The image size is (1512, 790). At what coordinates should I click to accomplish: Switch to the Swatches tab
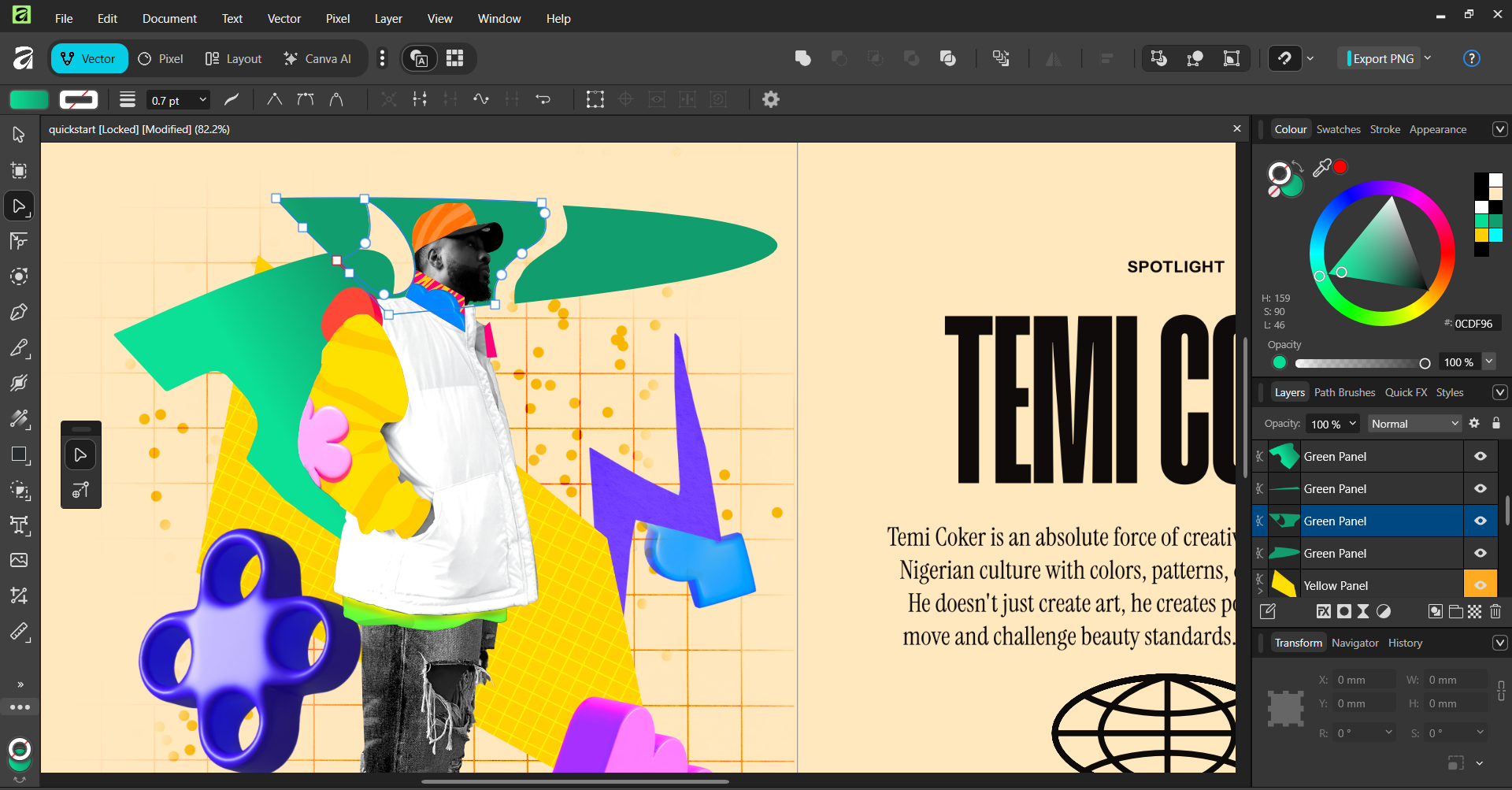pos(1338,129)
